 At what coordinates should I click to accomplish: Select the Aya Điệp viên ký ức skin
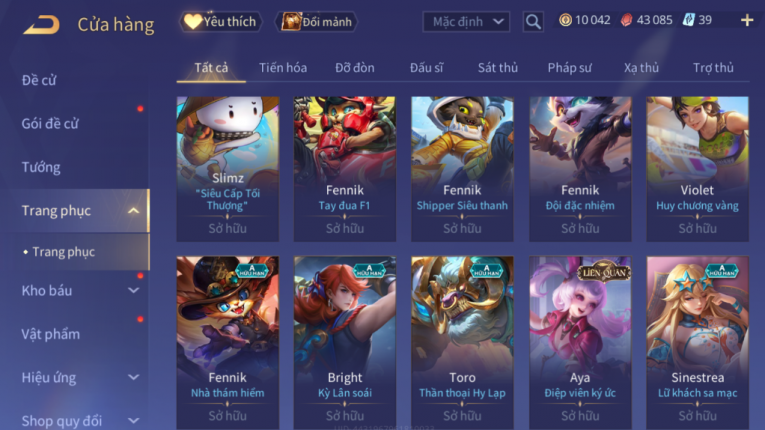tap(580, 343)
